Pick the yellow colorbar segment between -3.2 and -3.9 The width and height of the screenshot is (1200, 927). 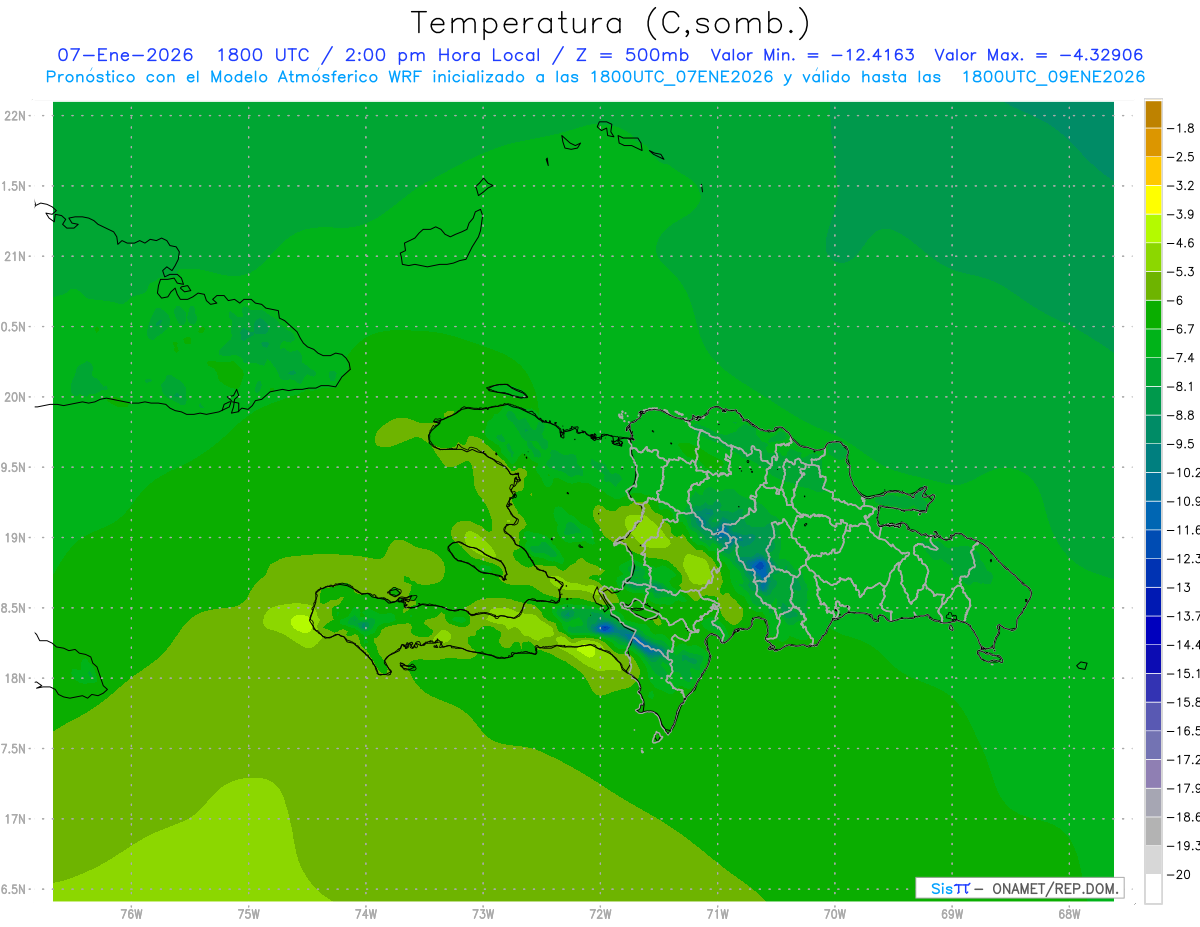coord(1153,200)
